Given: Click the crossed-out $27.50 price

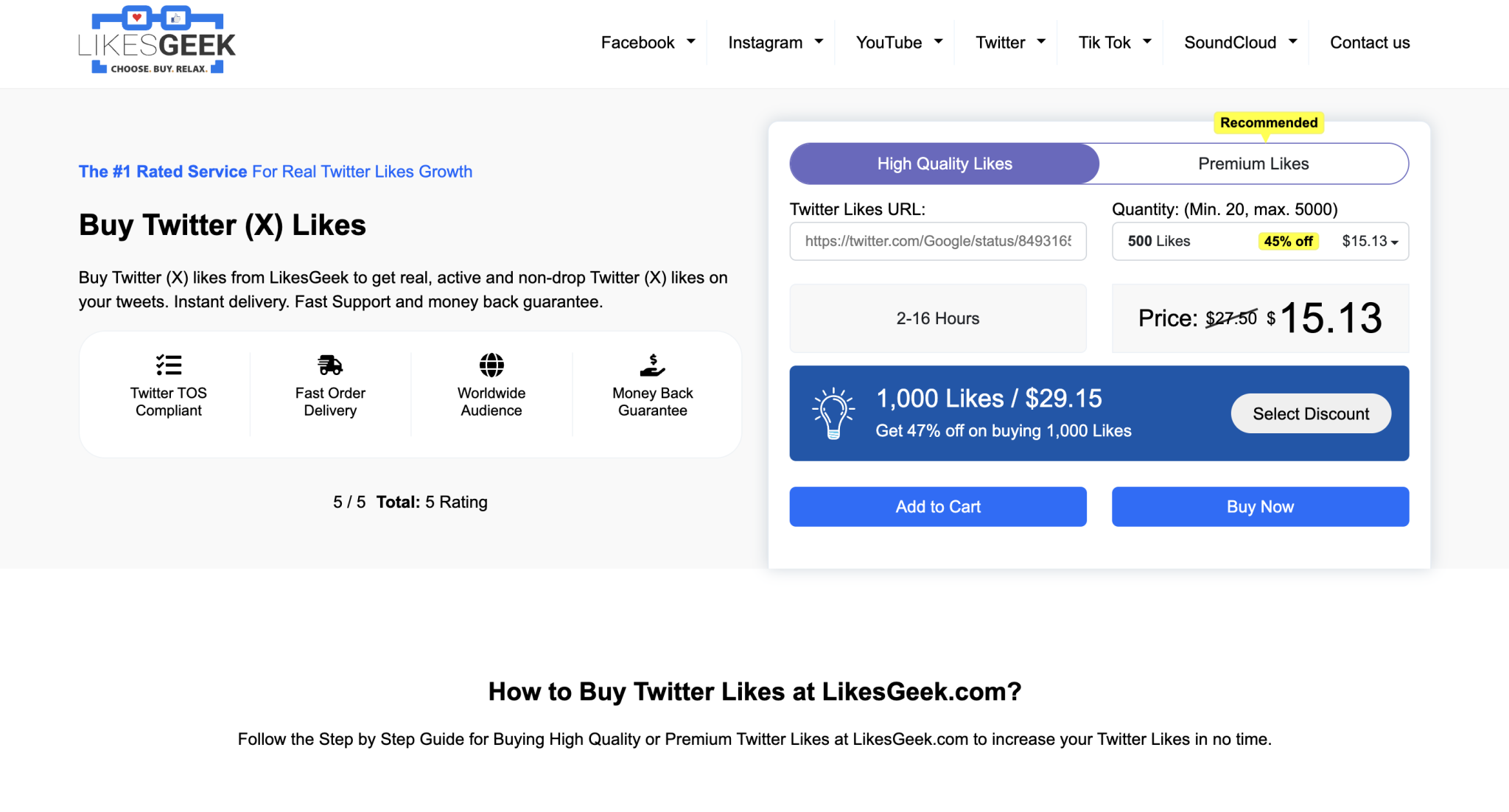Looking at the screenshot, I should click(1231, 318).
